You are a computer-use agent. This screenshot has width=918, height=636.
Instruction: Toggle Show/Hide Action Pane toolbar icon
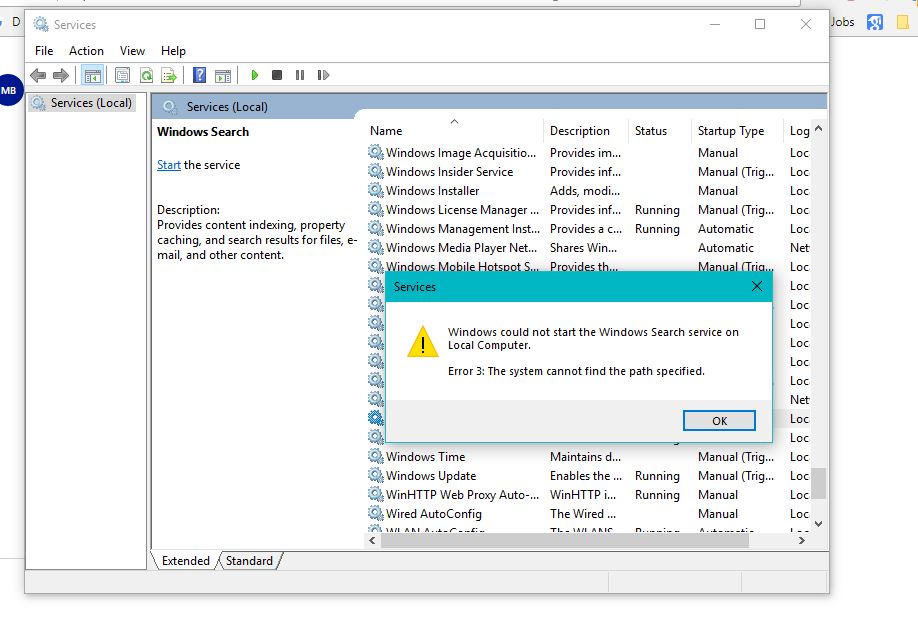(x=223, y=75)
